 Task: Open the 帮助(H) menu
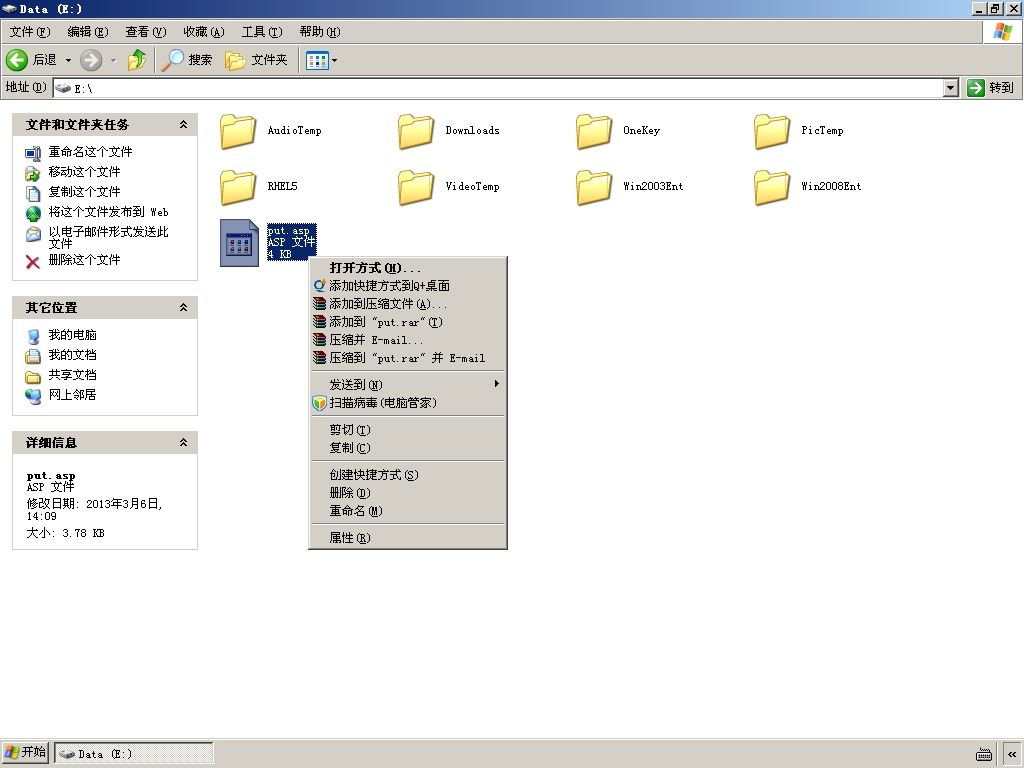point(320,31)
